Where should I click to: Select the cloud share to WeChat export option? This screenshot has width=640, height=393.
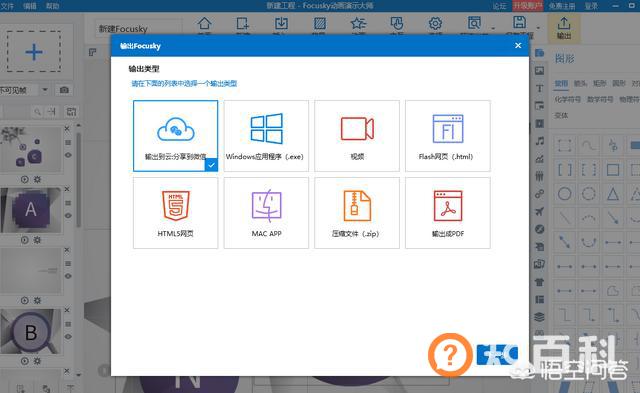click(176, 135)
